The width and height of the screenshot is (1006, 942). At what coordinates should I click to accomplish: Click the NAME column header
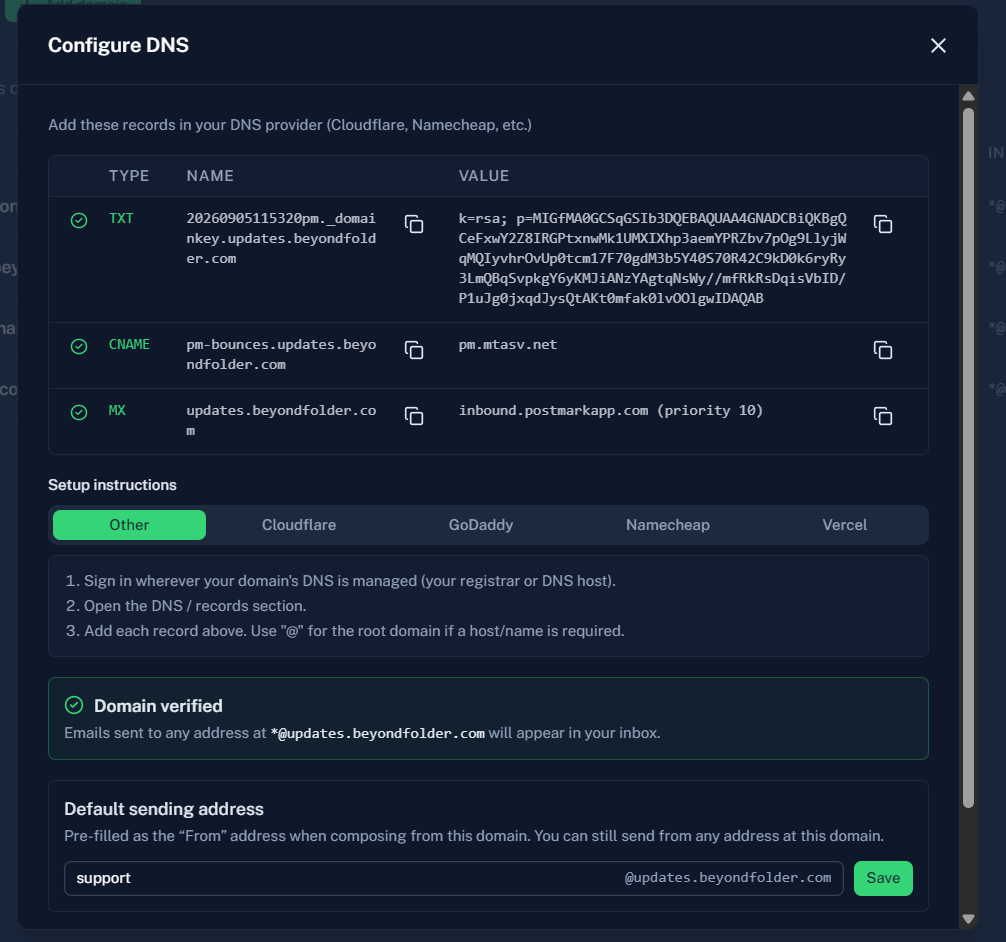pos(210,176)
